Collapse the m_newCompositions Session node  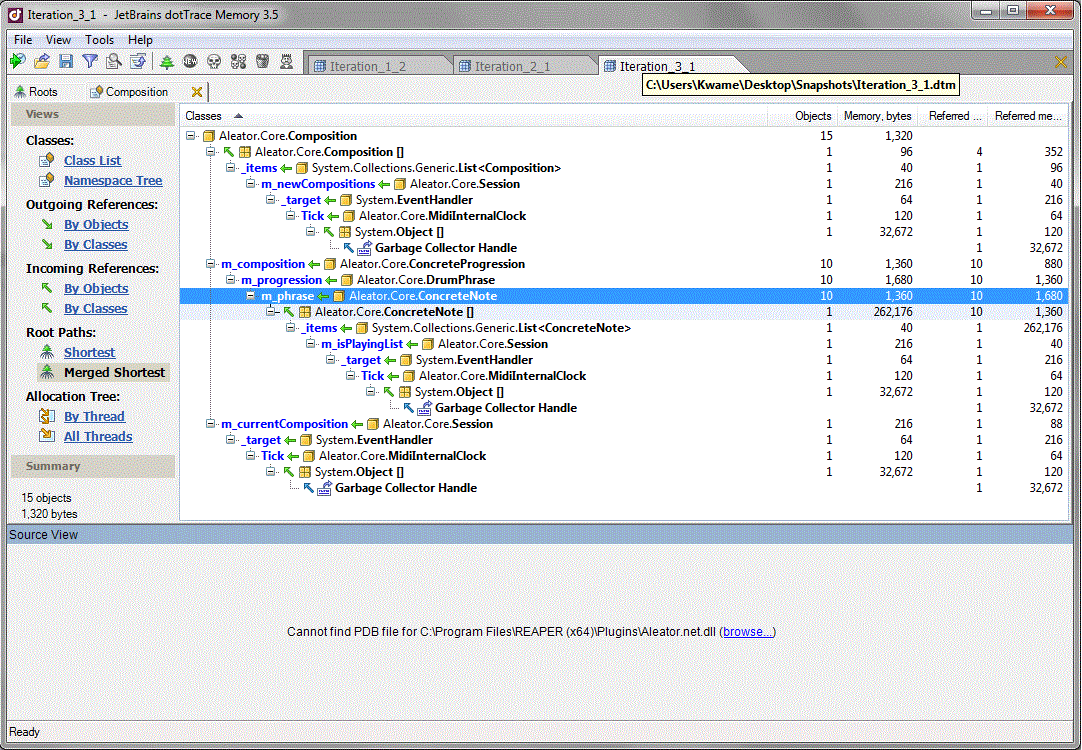250,184
